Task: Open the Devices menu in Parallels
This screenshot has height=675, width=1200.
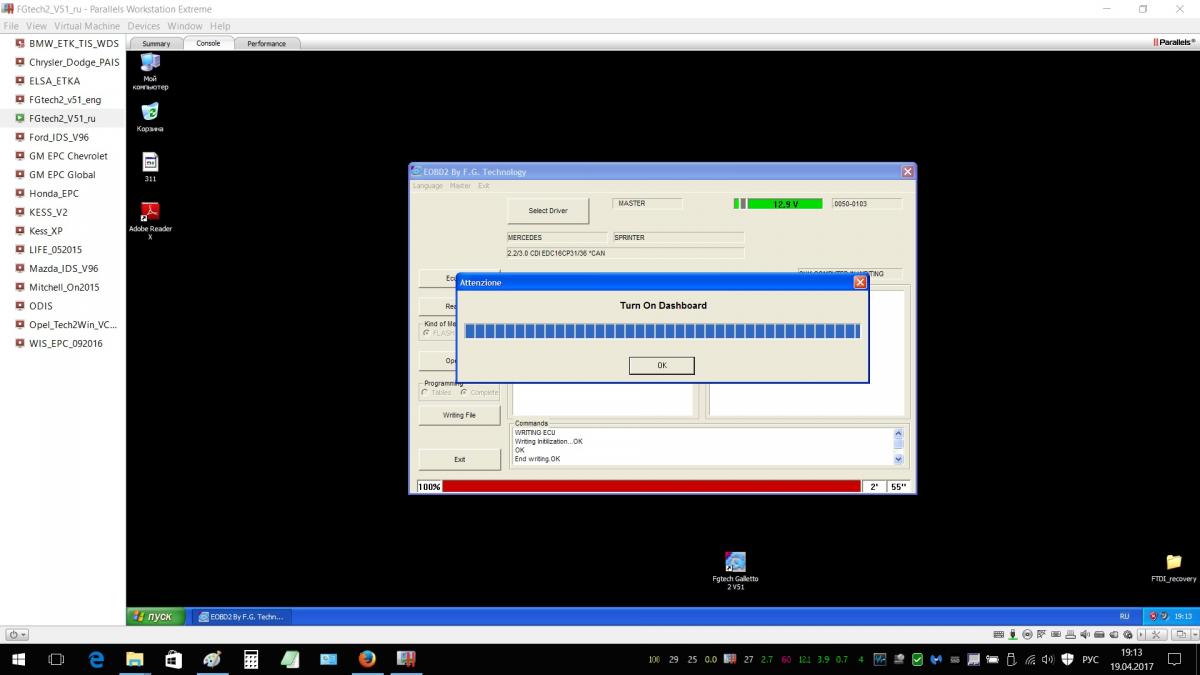Action: point(144,26)
